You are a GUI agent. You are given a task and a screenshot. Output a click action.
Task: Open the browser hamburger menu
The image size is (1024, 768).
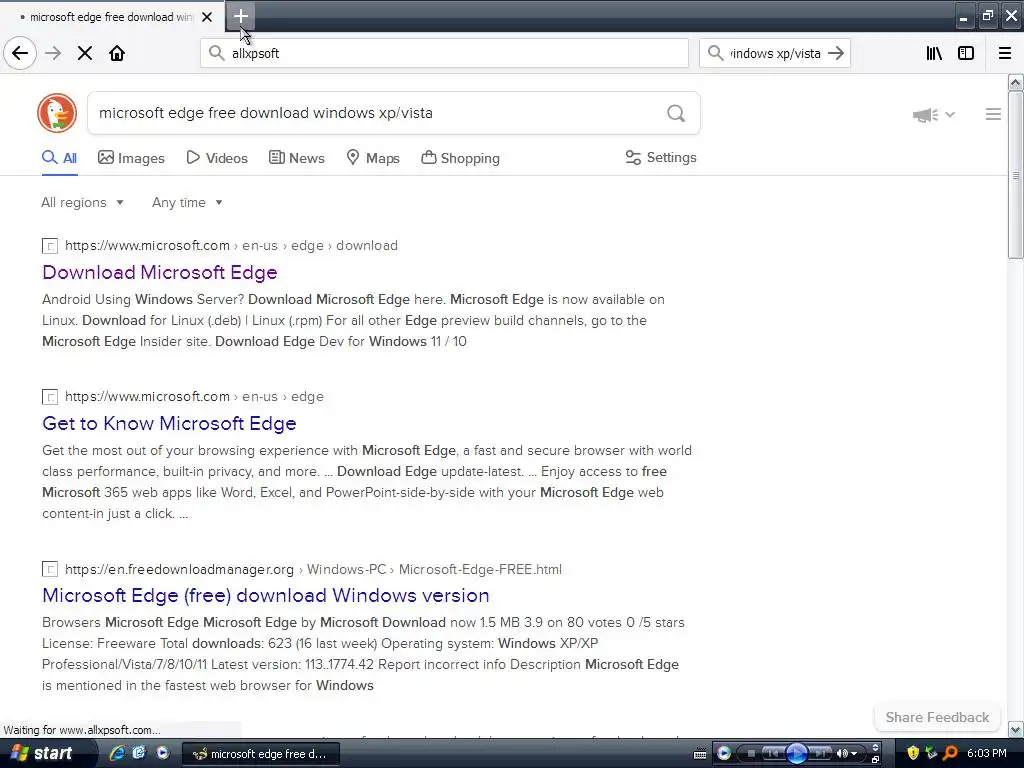point(1005,53)
